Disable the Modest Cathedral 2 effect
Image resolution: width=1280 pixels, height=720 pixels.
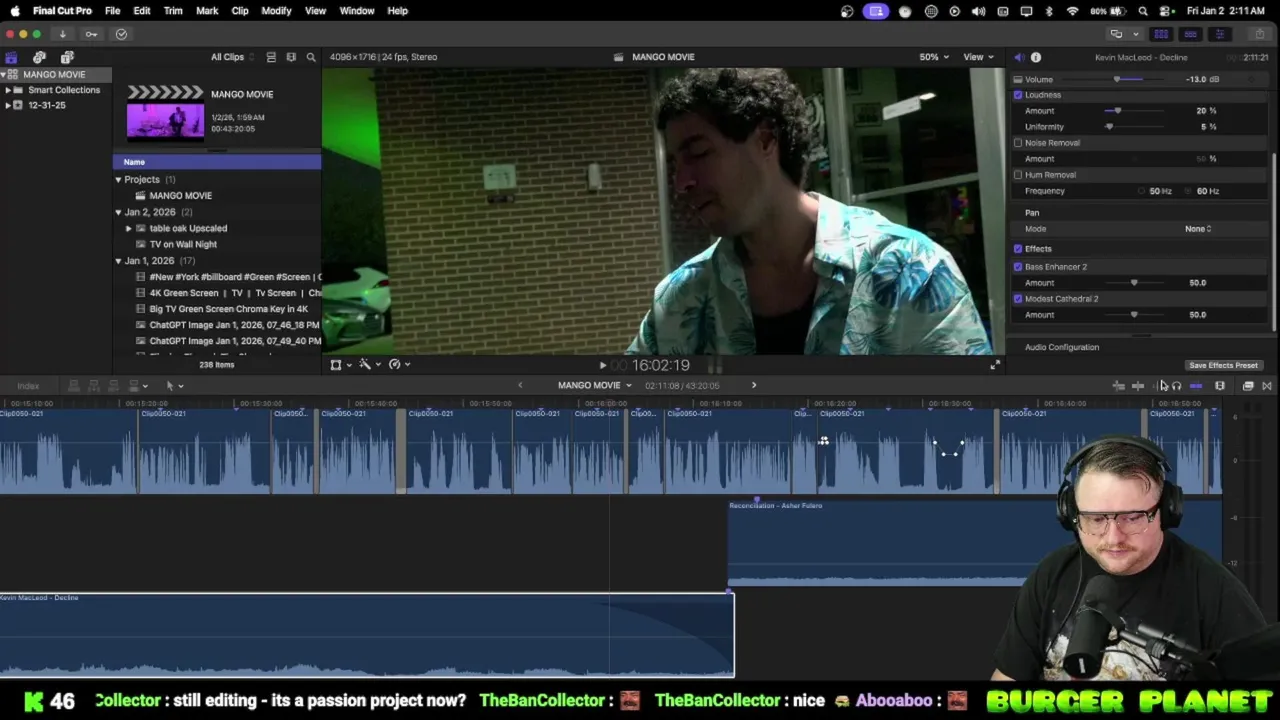[x=1018, y=299]
